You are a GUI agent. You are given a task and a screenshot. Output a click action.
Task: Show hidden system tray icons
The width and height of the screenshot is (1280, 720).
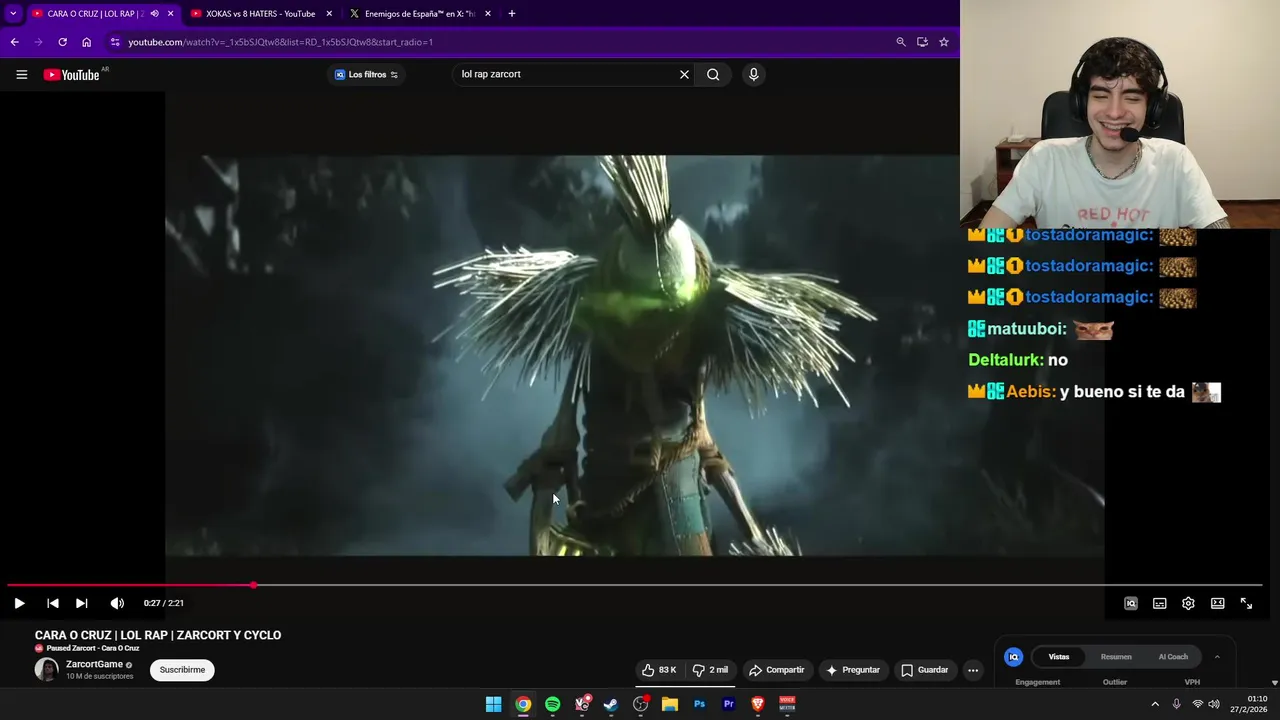pyautogui.click(x=1155, y=704)
